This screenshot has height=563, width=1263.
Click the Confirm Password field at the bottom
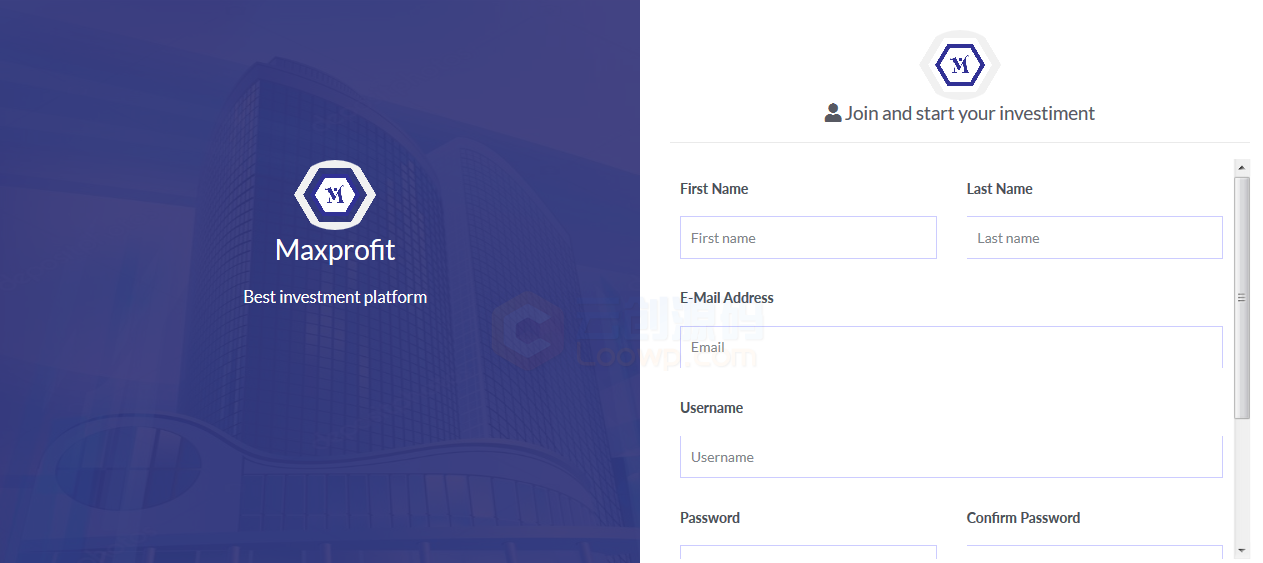coord(1095,552)
